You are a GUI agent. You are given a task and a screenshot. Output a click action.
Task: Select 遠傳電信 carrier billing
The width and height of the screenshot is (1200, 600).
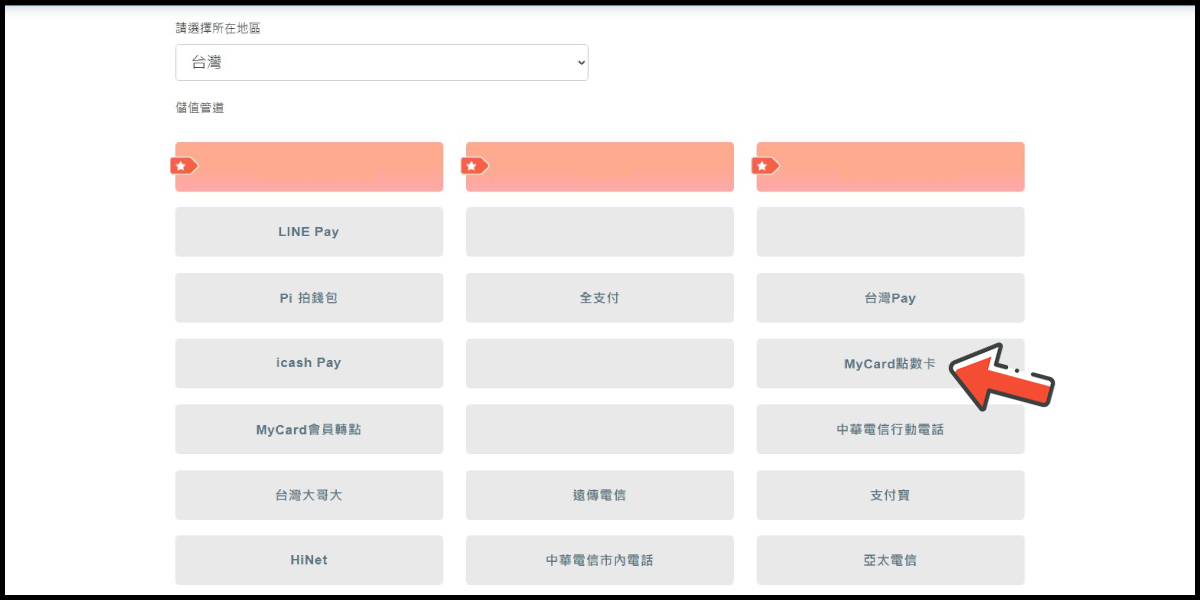[600, 495]
